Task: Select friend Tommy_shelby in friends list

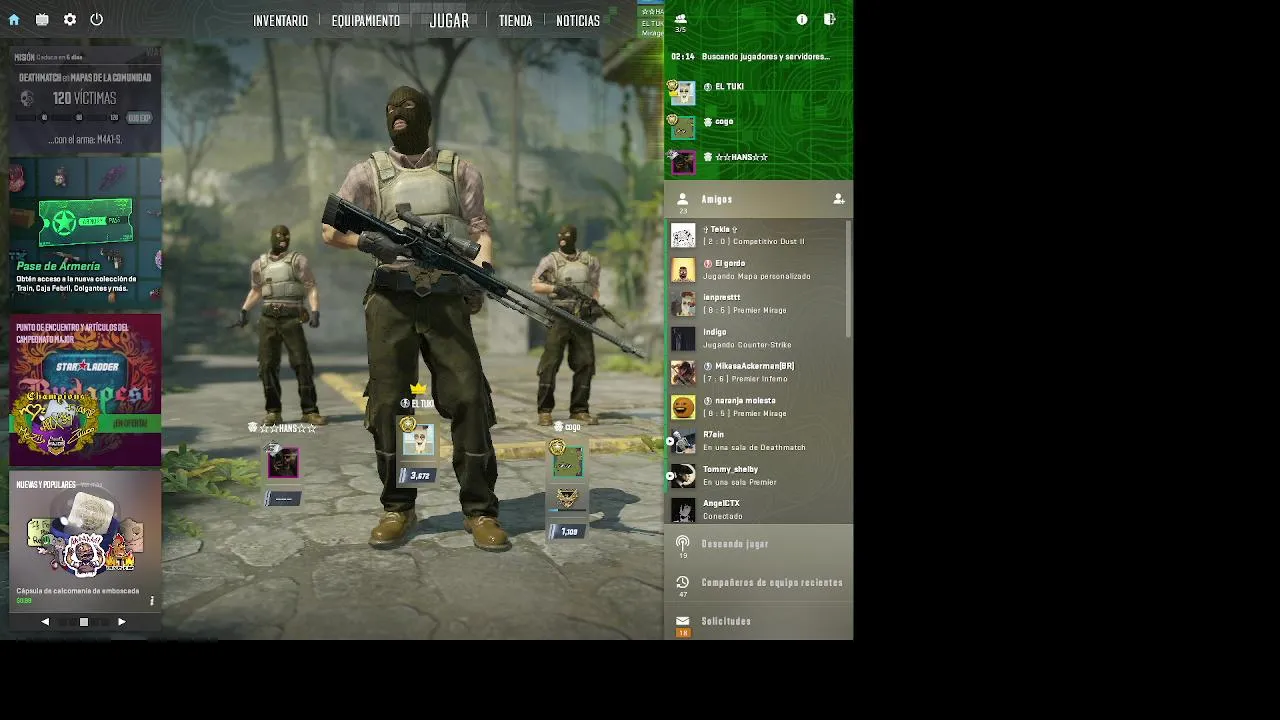Action: tap(758, 475)
